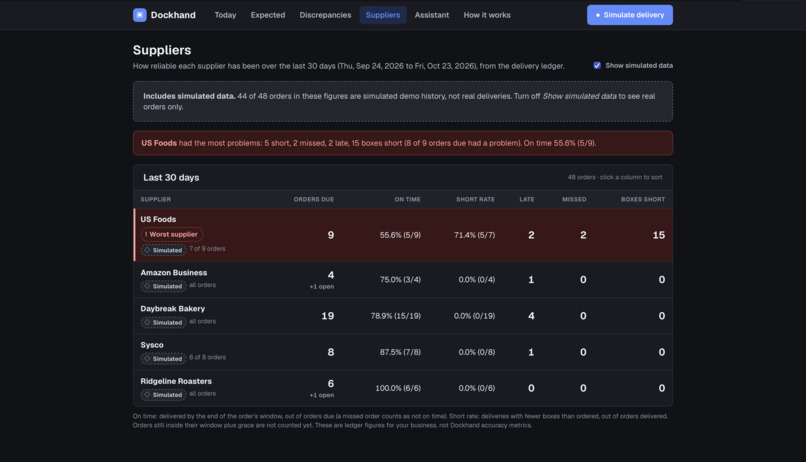Click the Simulated badge under Daybreak Bakery

tap(163, 322)
